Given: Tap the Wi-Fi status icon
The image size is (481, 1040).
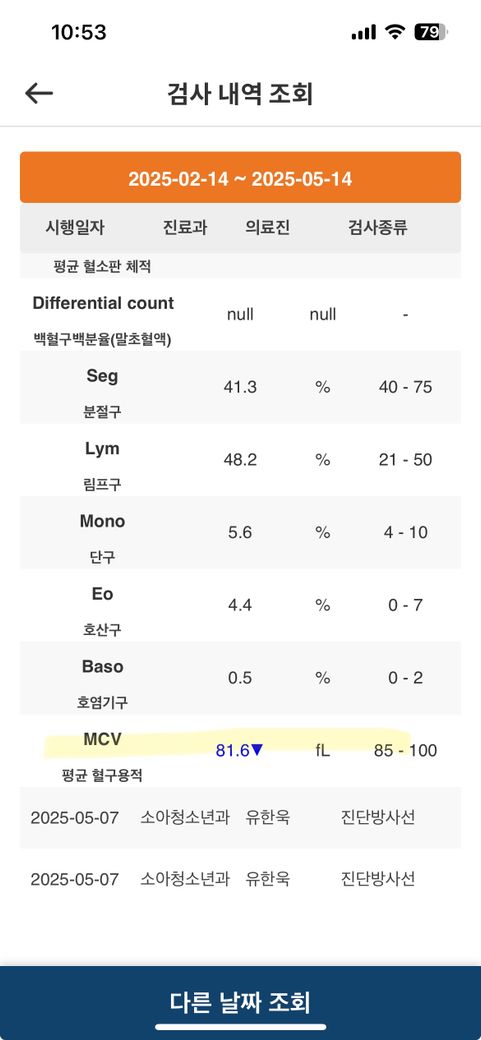Looking at the screenshot, I should click(395, 32).
